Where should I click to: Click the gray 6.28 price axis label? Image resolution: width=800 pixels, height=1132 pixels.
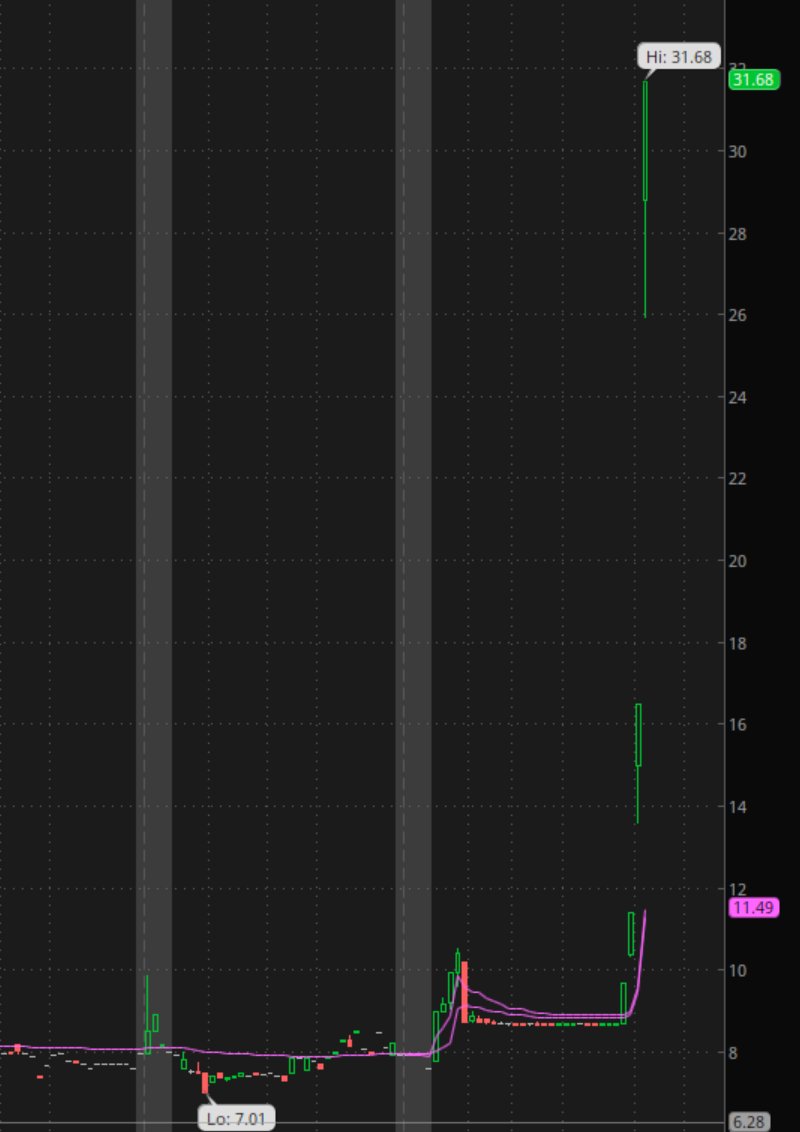[x=749, y=1122]
